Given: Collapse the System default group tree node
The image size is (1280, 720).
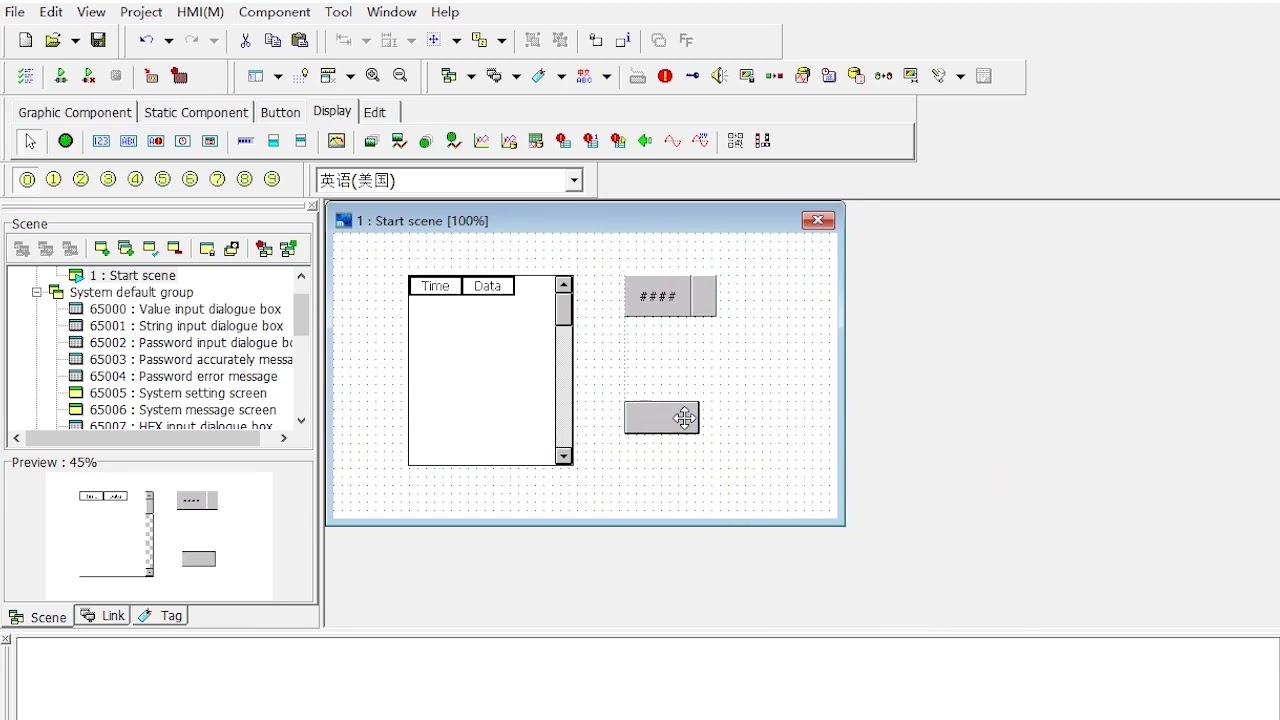Looking at the screenshot, I should coord(37,292).
